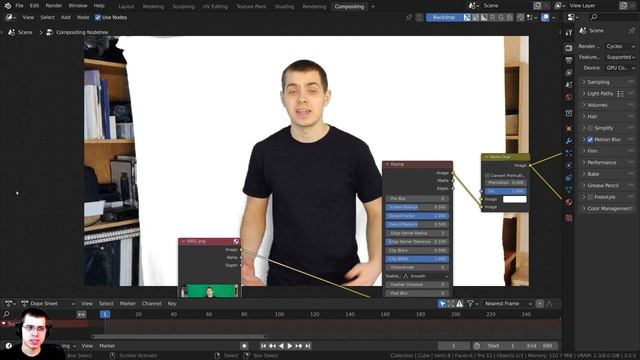This screenshot has height=360, width=640.
Task: Toggle the Backdrop button
Action: (x=444, y=18)
